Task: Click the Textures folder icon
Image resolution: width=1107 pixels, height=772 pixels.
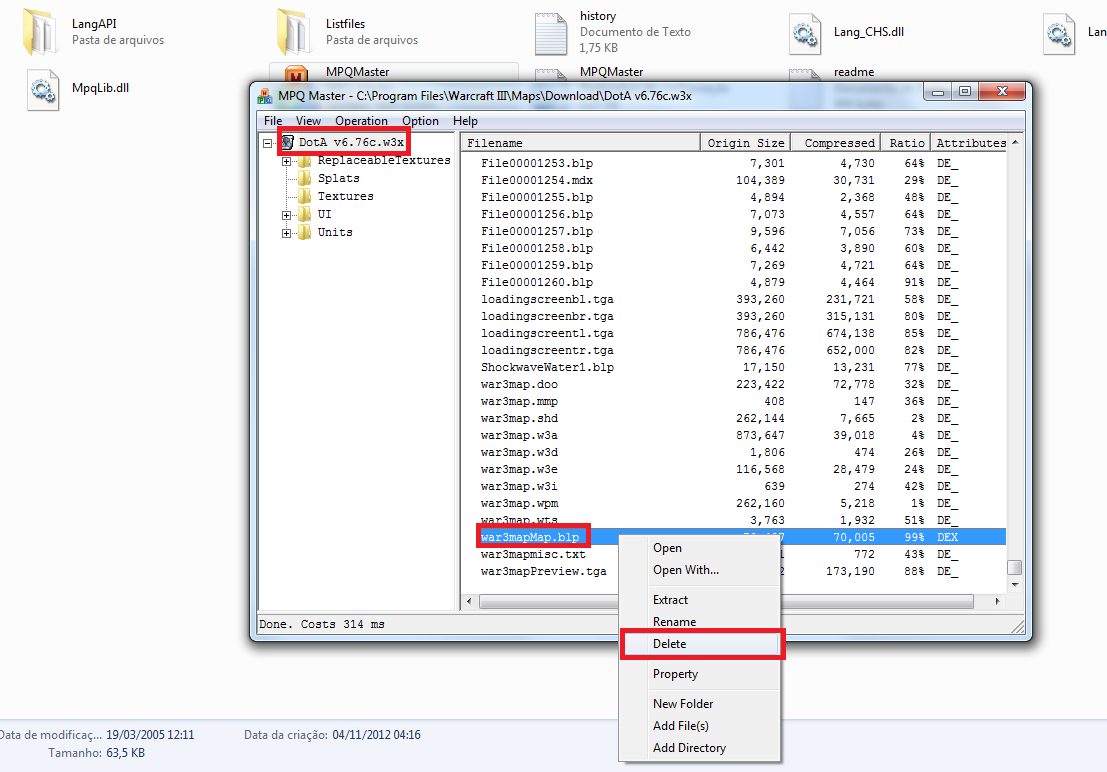Action: [x=305, y=196]
